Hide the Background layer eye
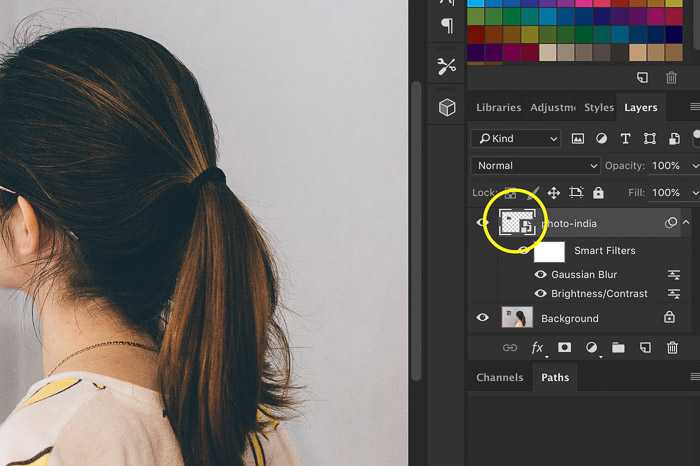The width and height of the screenshot is (700, 466). 482,317
